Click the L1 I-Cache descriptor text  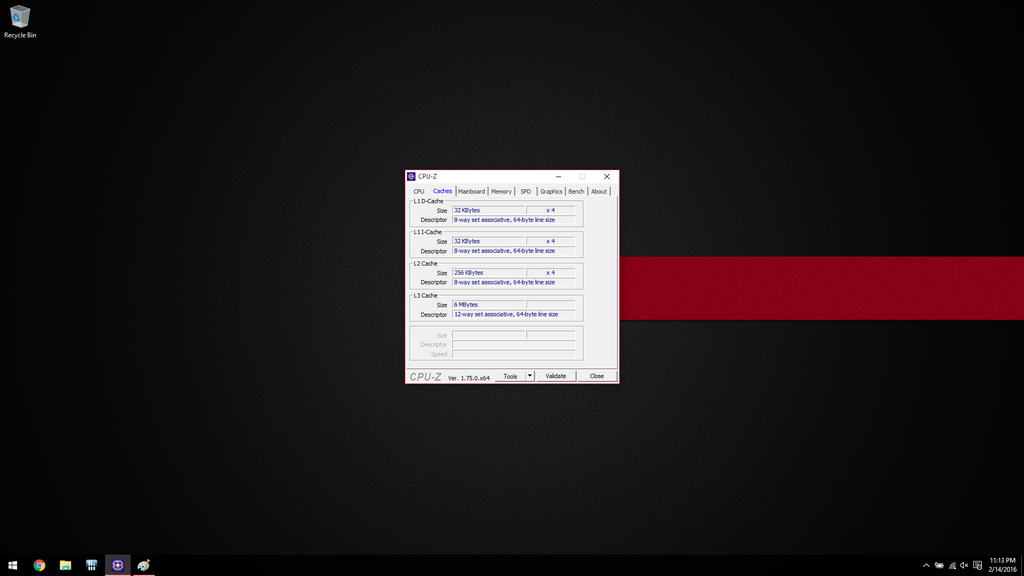504,251
